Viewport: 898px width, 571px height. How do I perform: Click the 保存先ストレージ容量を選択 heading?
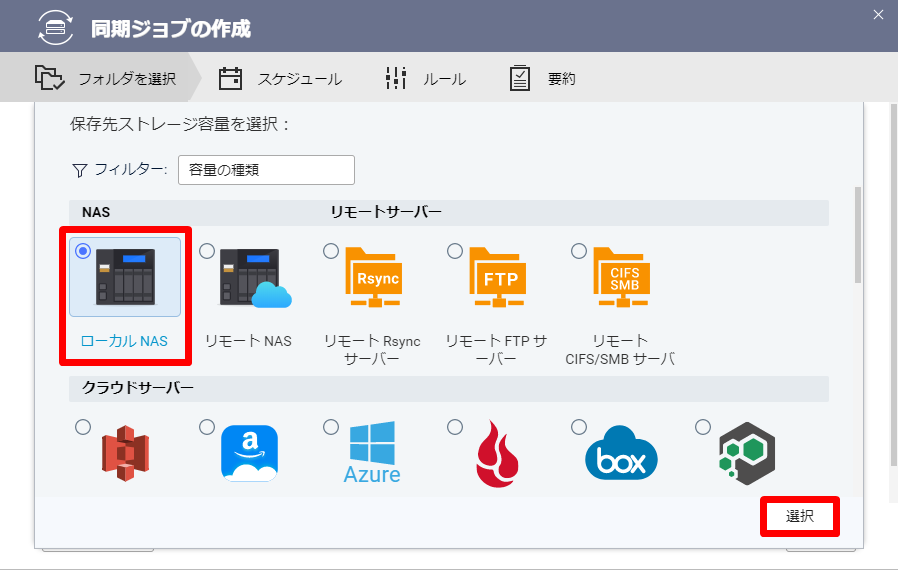pyautogui.click(x=180, y=124)
